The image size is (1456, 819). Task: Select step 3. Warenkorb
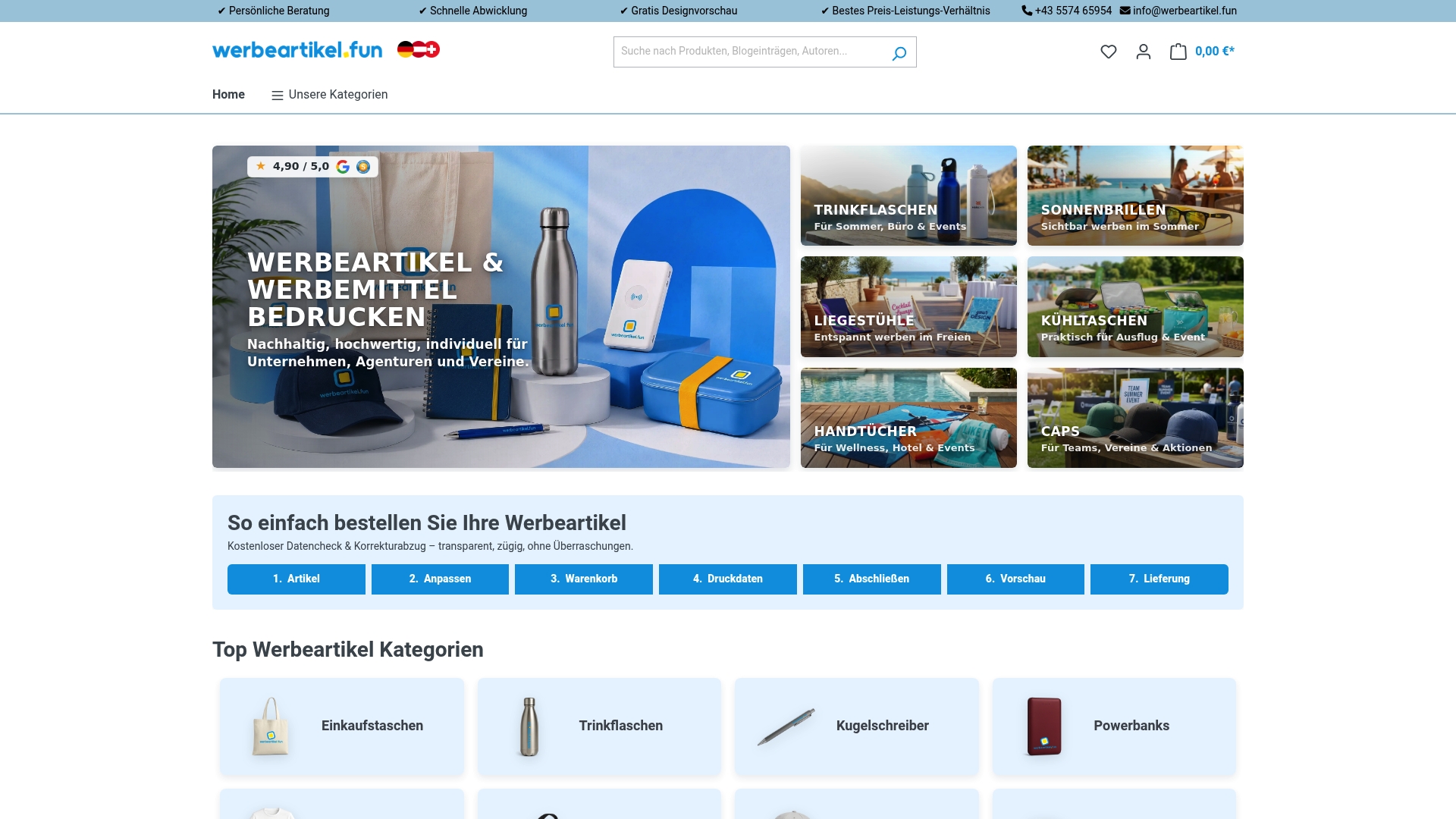tap(584, 579)
